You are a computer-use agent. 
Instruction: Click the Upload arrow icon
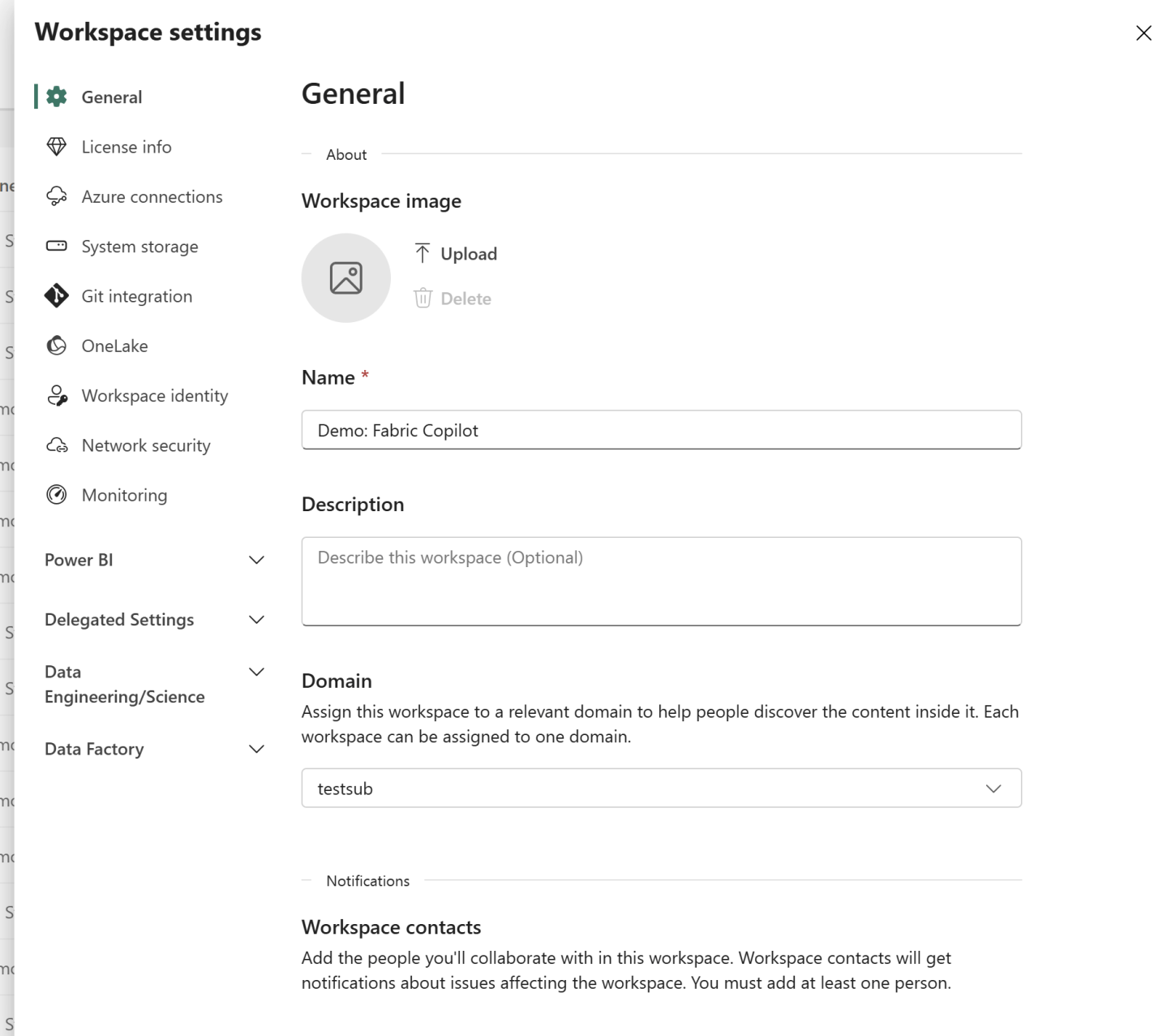423,253
